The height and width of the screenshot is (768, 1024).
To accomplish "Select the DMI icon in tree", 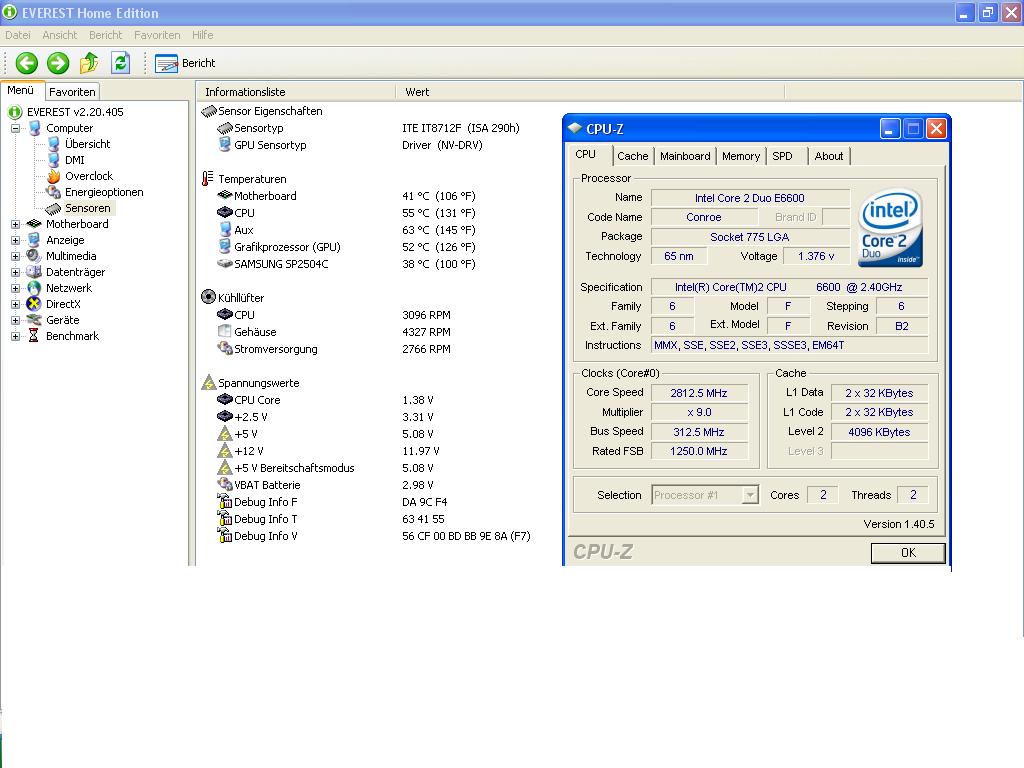I will pyautogui.click(x=54, y=160).
